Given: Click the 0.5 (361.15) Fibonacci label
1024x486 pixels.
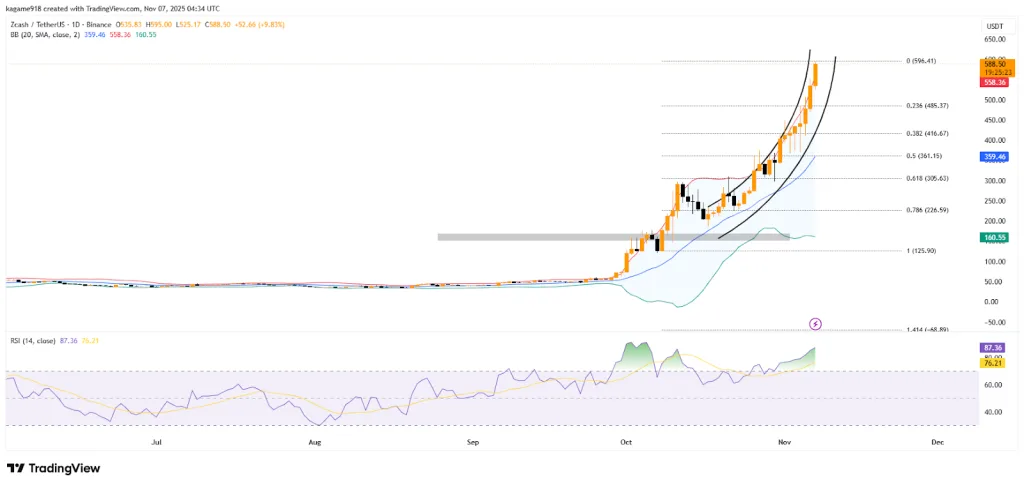Looking at the screenshot, I should point(925,155).
